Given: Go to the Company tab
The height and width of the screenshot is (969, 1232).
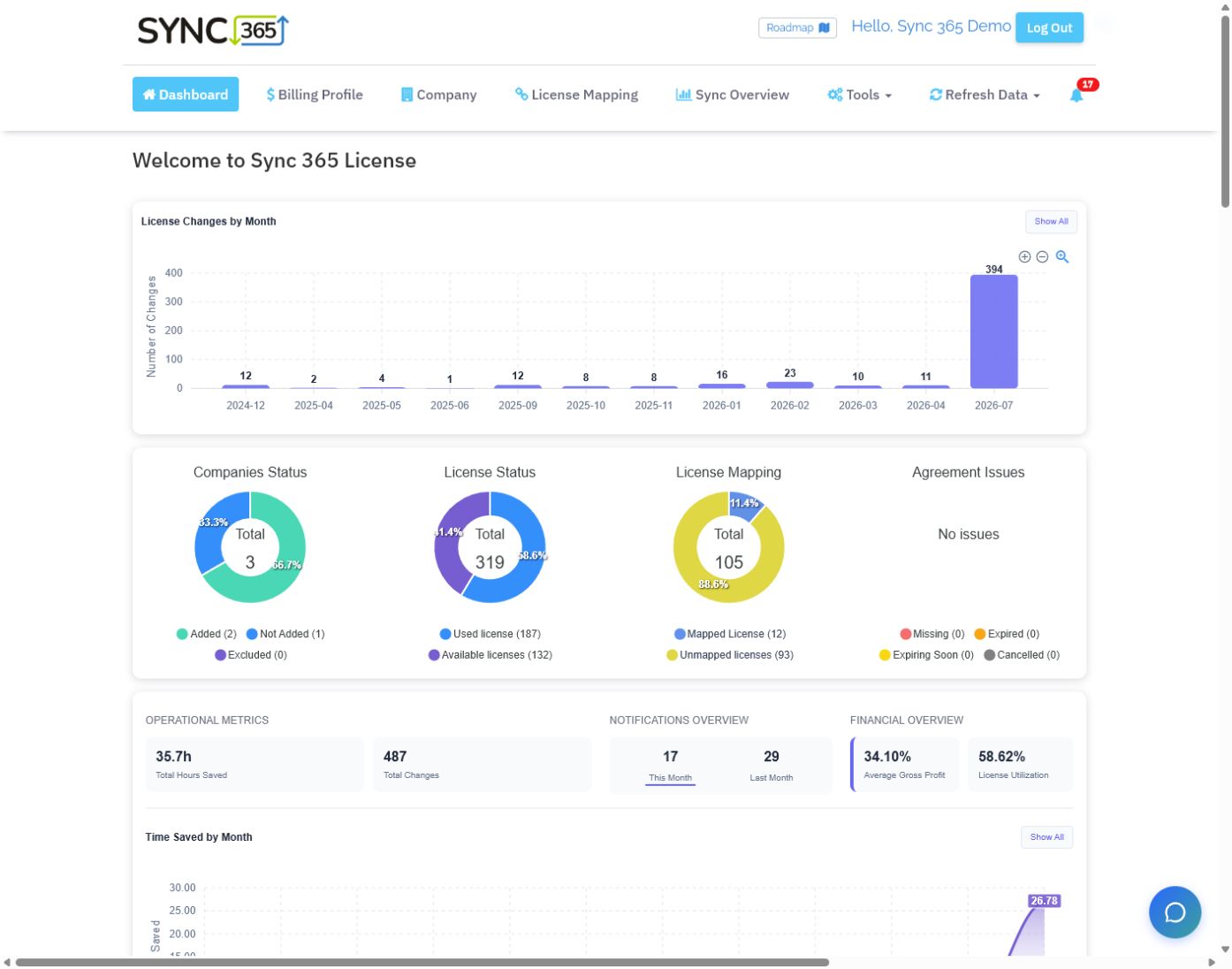Looking at the screenshot, I should pos(438,95).
